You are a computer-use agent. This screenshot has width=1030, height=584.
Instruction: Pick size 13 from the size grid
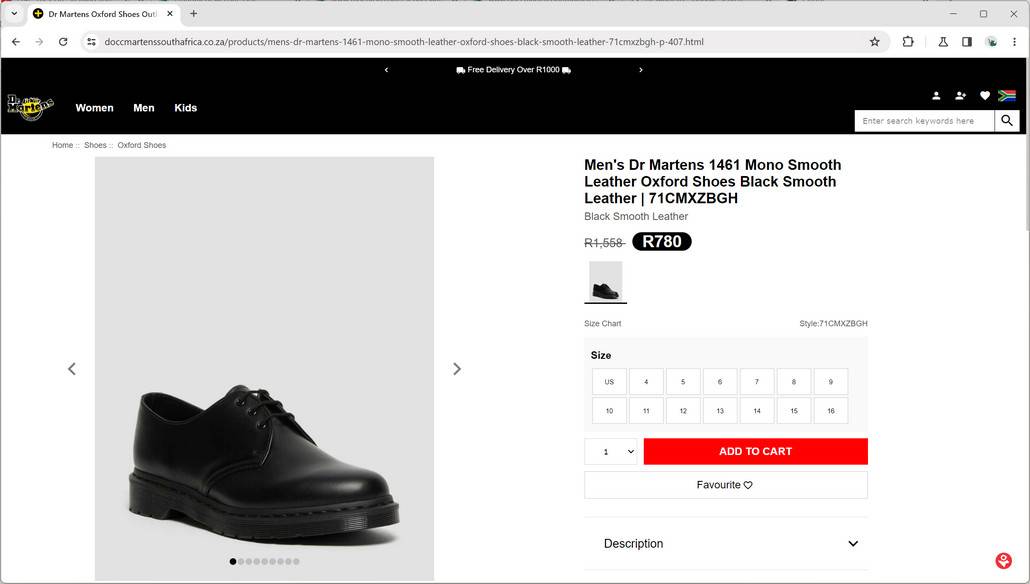(720, 411)
